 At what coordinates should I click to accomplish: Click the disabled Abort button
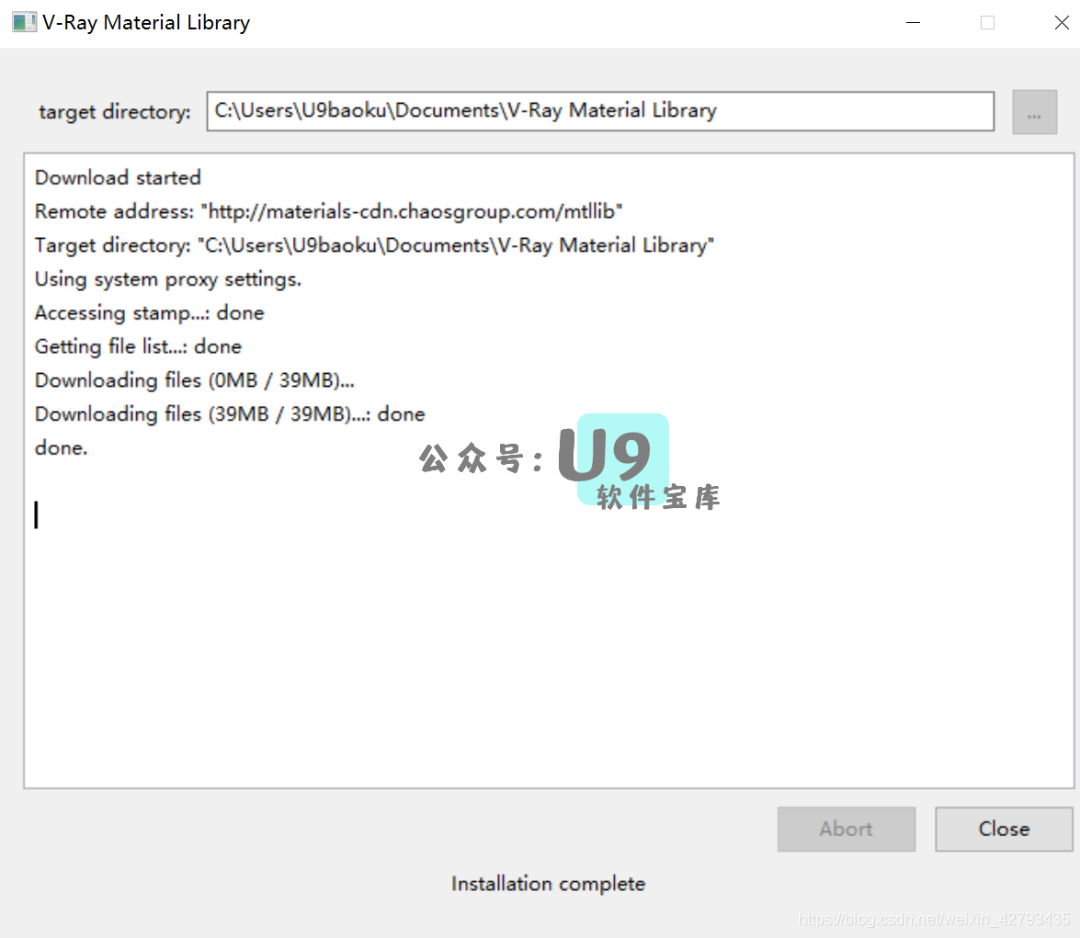click(x=846, y=828)
